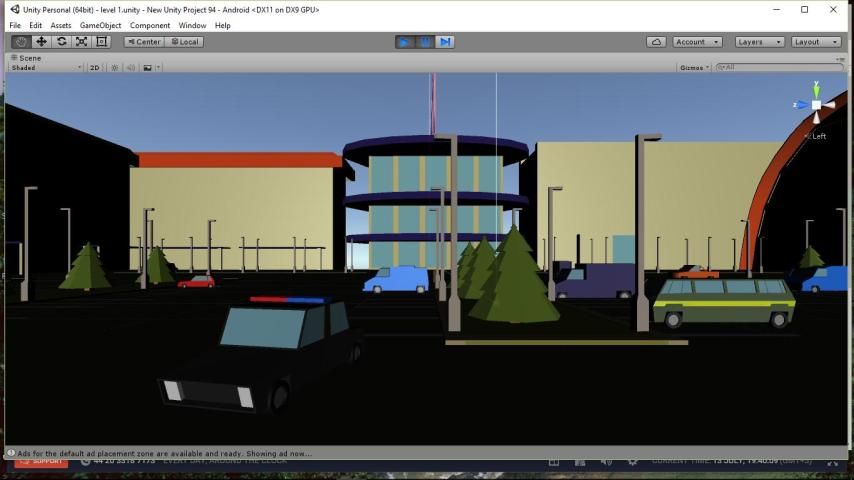The image size is (854, 480).
Task: Open the Layout dropdown
Action: pyautogui.click(x=816, y=42)
